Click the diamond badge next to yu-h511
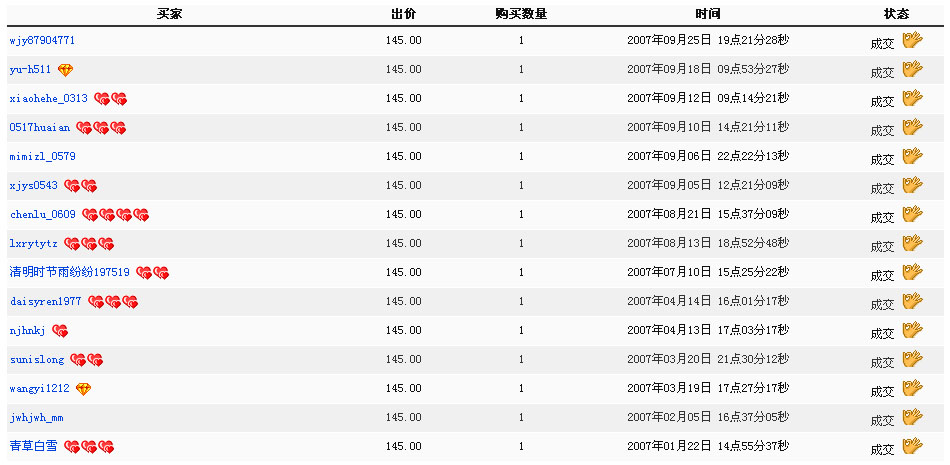 pos(65,70)
